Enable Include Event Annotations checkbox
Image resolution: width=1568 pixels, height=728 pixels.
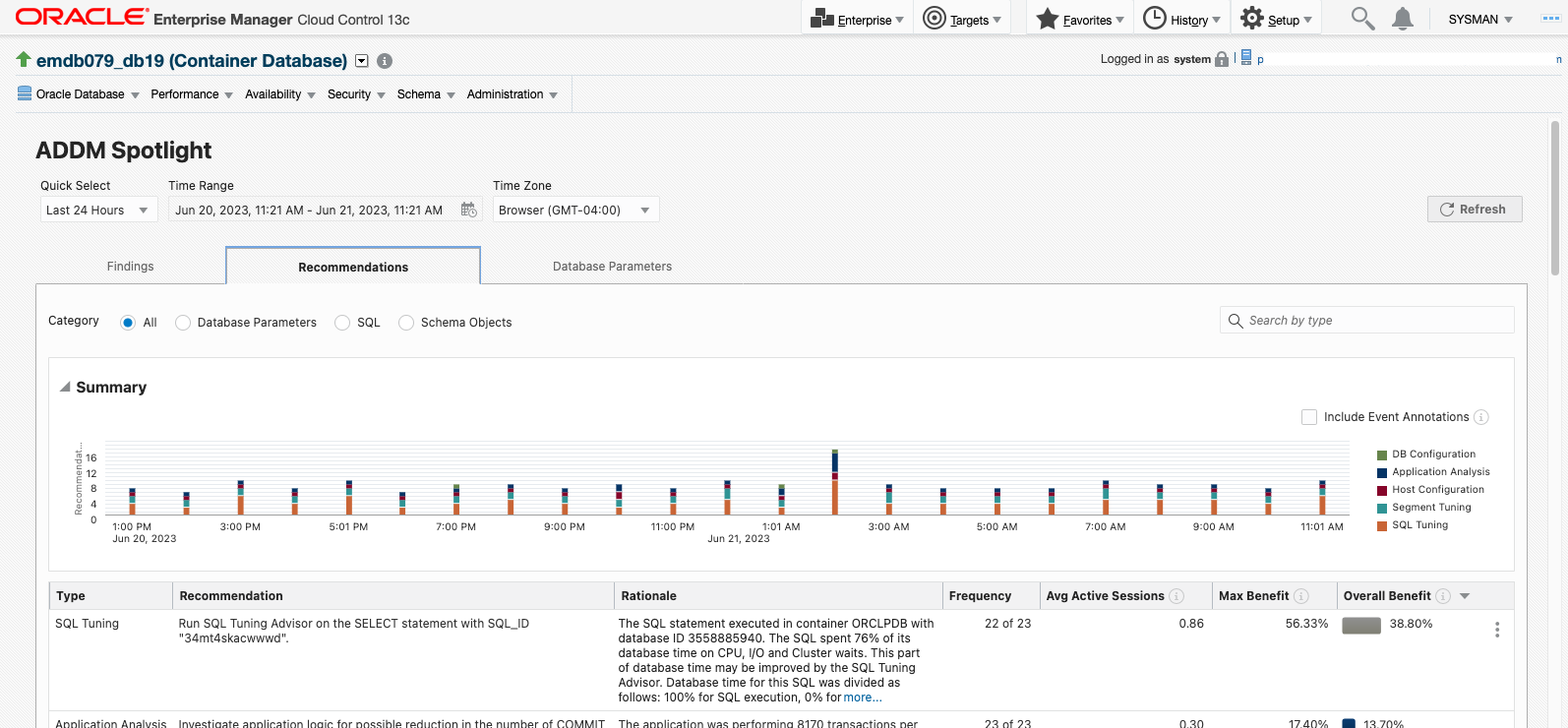pos(1309,417)
